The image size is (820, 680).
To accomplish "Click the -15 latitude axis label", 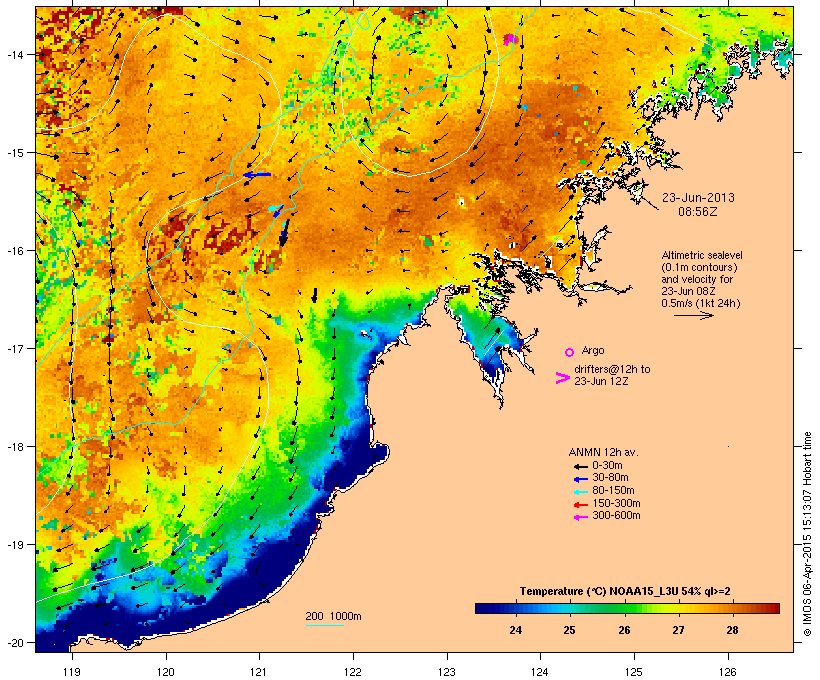I will click(x=15, y=153).
